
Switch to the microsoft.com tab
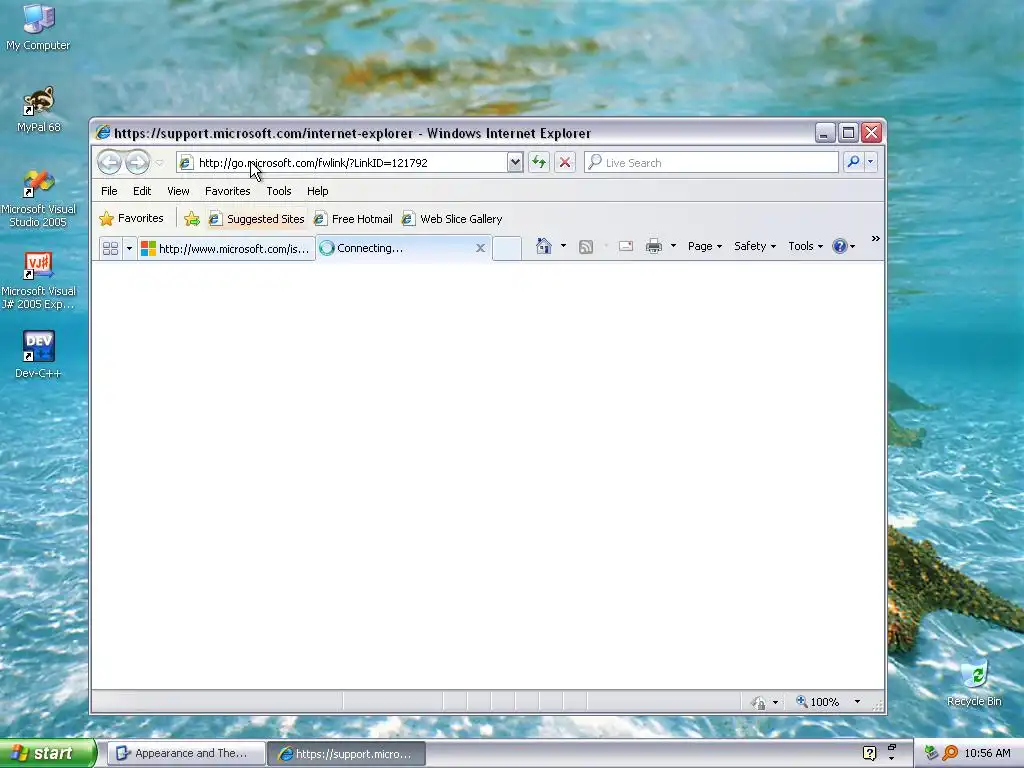[x=226, y=248]
